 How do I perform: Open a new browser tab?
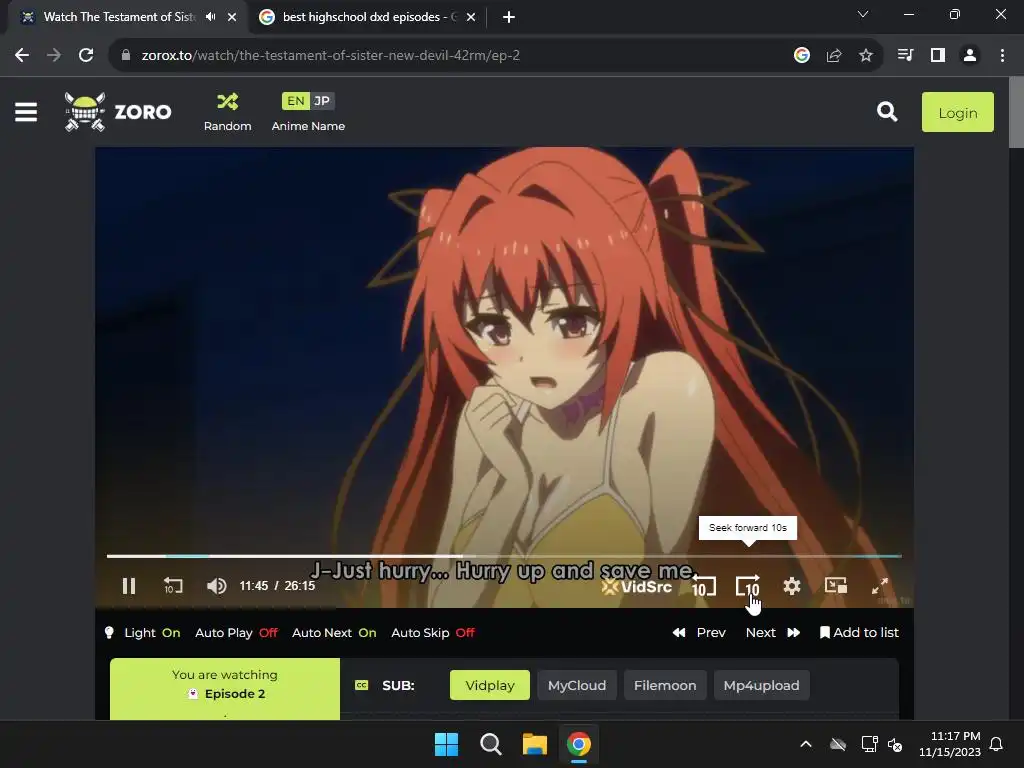coord(509,17)
